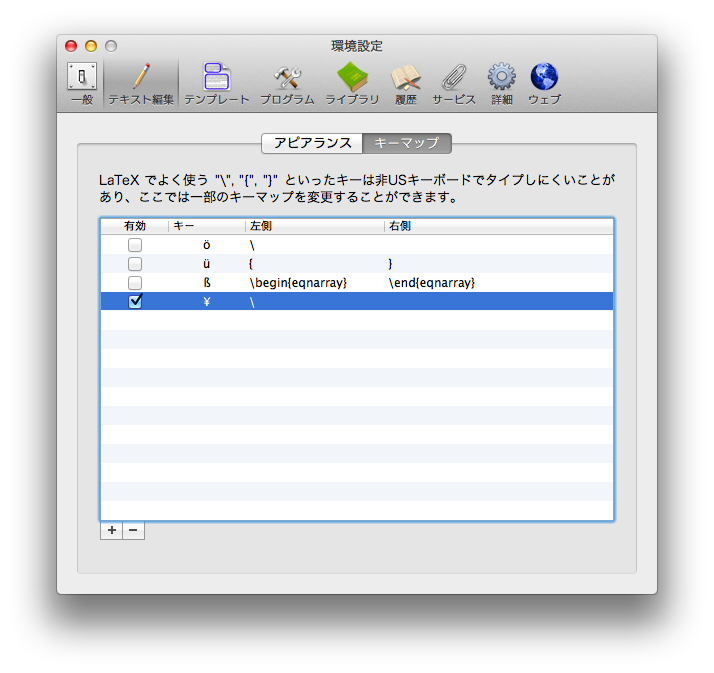The height and width of the screenshot is (673, 714).
Task: Remove selected keymap with minus button
Action: 133,530
